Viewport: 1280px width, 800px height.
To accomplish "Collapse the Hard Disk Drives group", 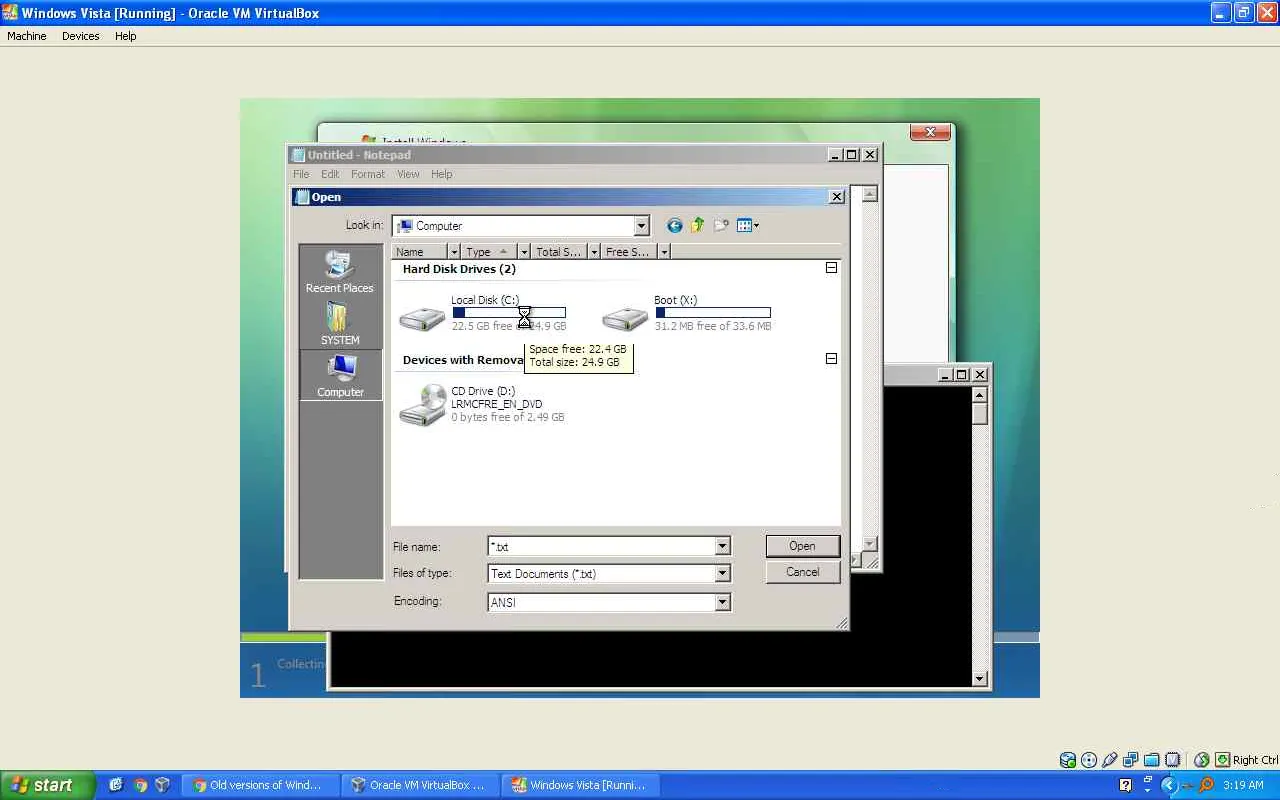I will pos(831,268).
